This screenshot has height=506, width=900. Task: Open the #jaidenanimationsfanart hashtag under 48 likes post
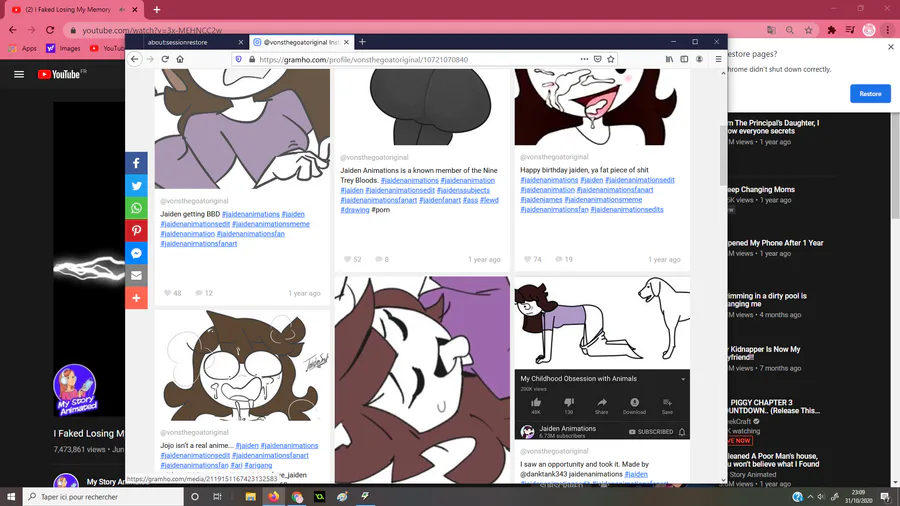[x=199, y=243]
